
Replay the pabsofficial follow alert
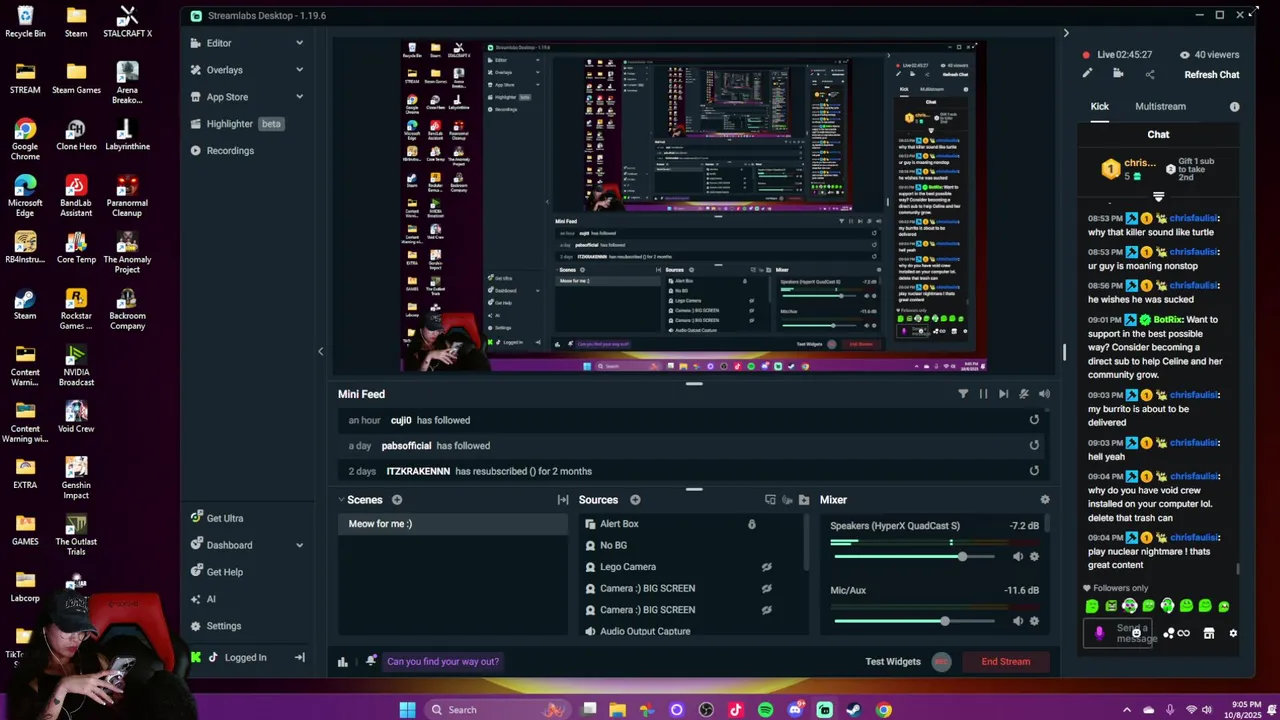[1034, 445]
